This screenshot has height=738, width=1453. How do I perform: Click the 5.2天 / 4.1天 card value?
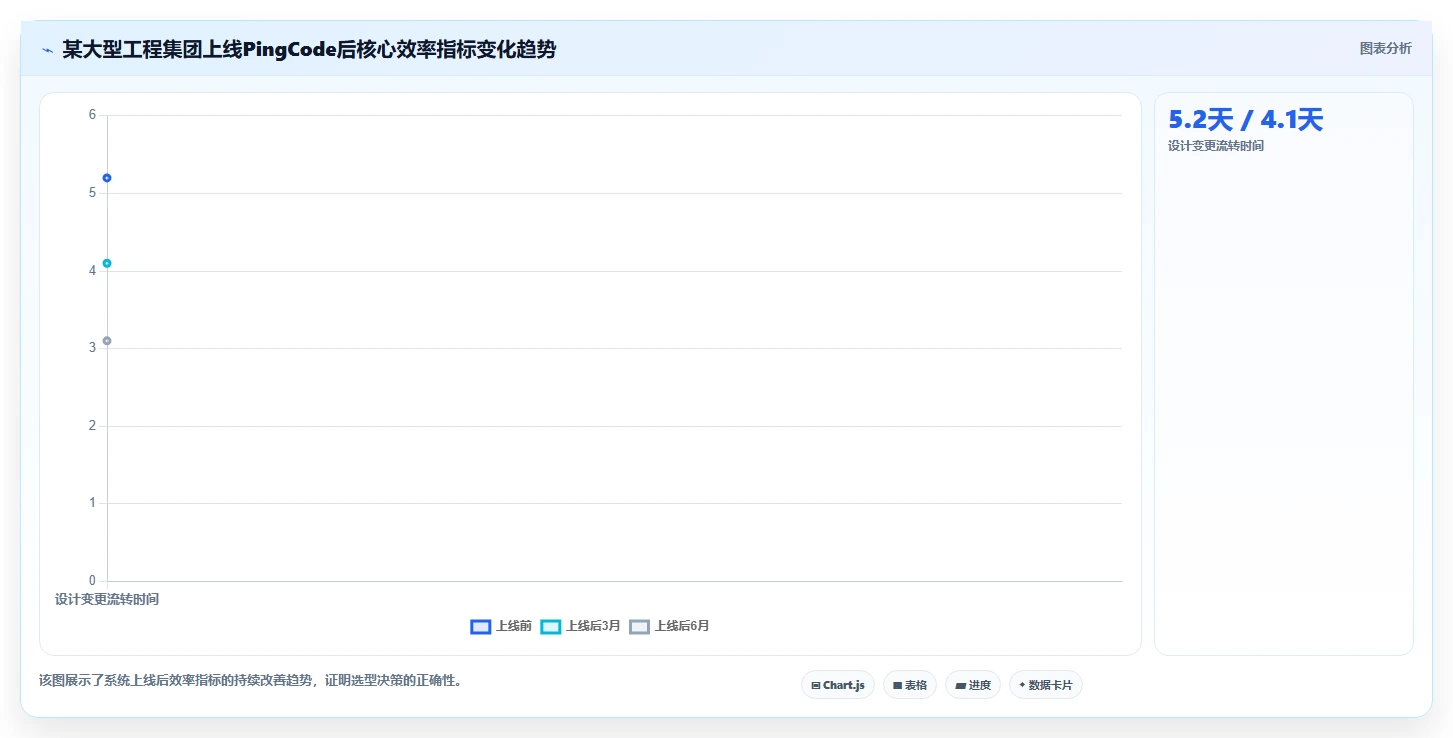[1245, 120]
